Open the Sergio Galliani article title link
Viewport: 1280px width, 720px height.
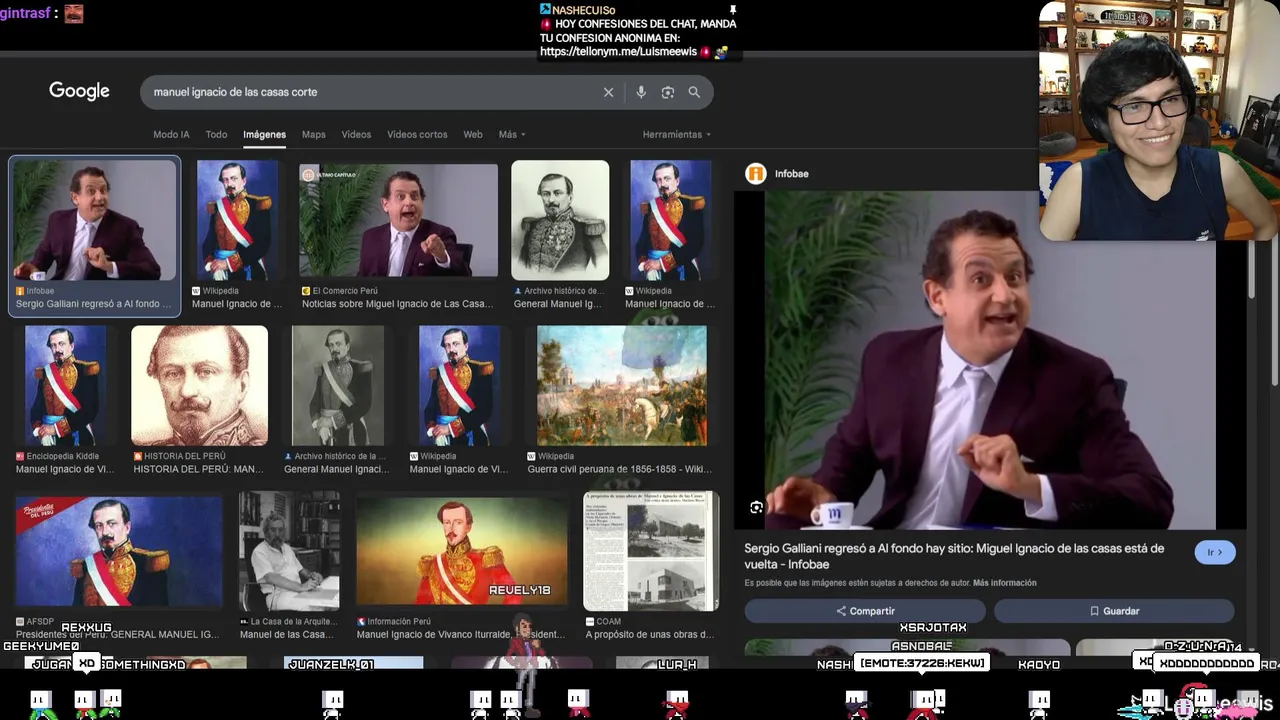coord(954,556)
